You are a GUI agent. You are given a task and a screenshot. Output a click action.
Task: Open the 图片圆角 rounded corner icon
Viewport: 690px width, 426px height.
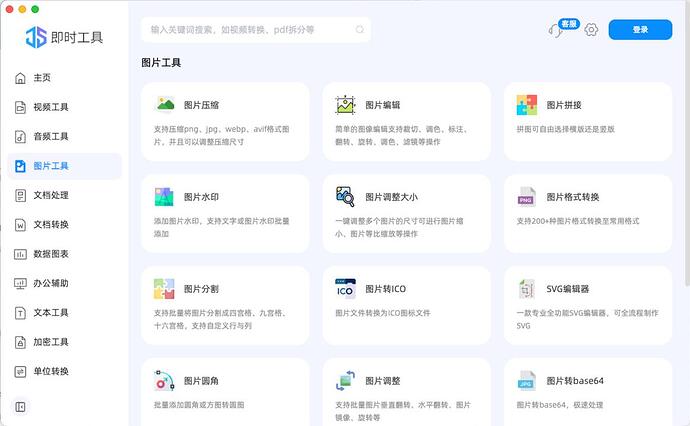coord(165,380)
